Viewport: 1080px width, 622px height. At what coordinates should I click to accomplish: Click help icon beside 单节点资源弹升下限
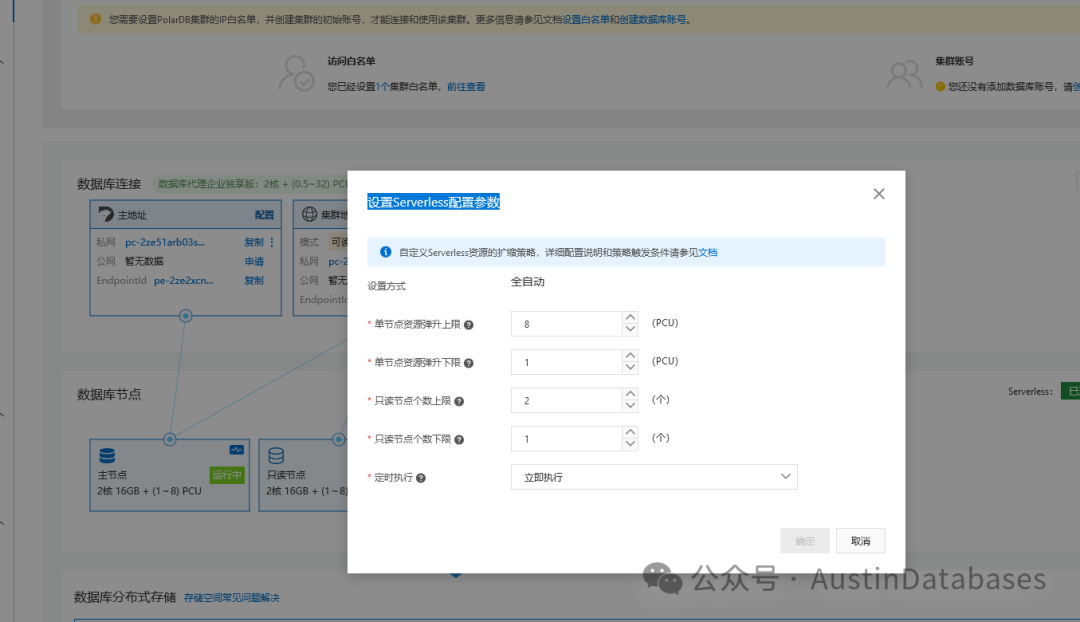click(x=468, y=363)
